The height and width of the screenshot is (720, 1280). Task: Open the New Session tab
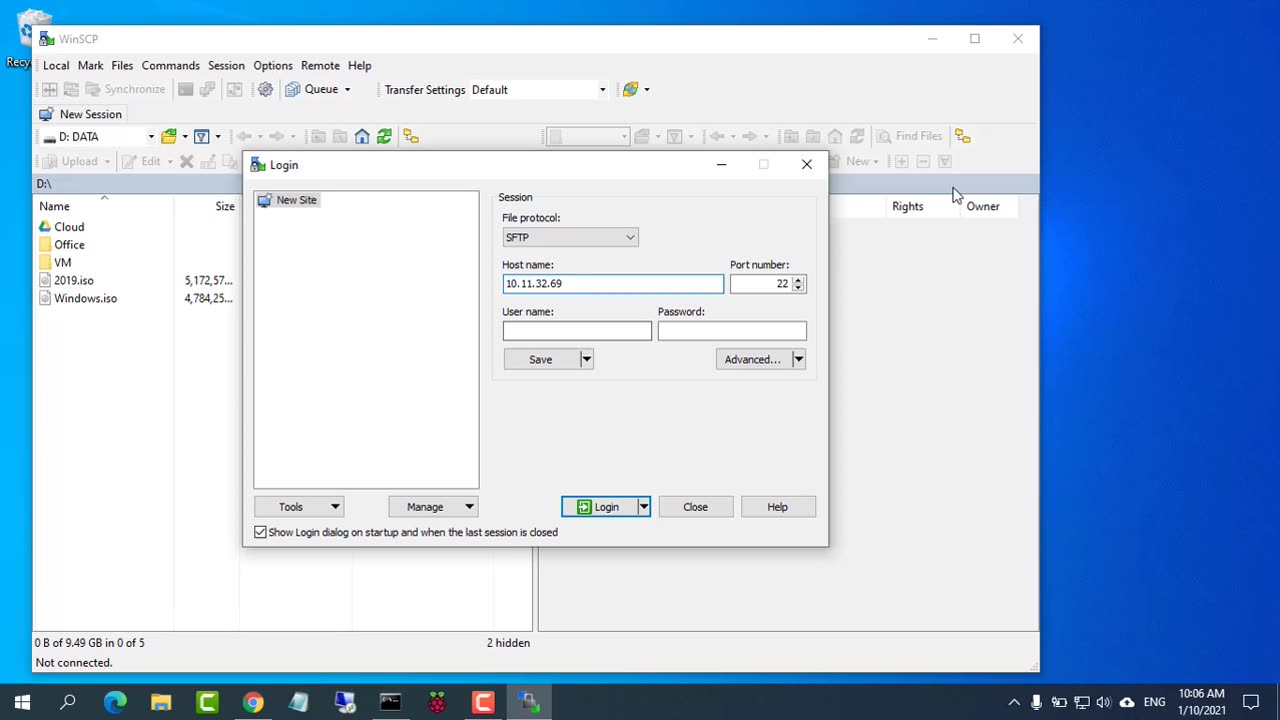pyautogui.click(x=80, y=114)
